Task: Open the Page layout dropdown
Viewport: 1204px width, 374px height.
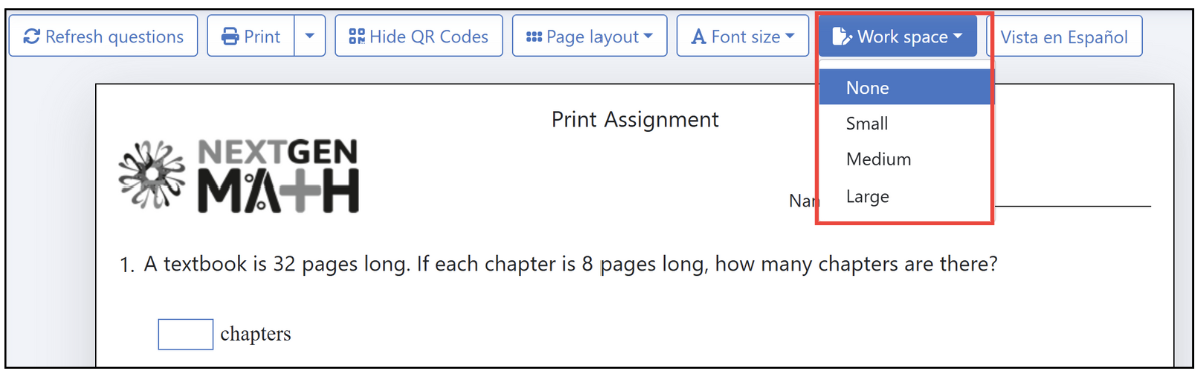Action: click(x=590, y=37)
